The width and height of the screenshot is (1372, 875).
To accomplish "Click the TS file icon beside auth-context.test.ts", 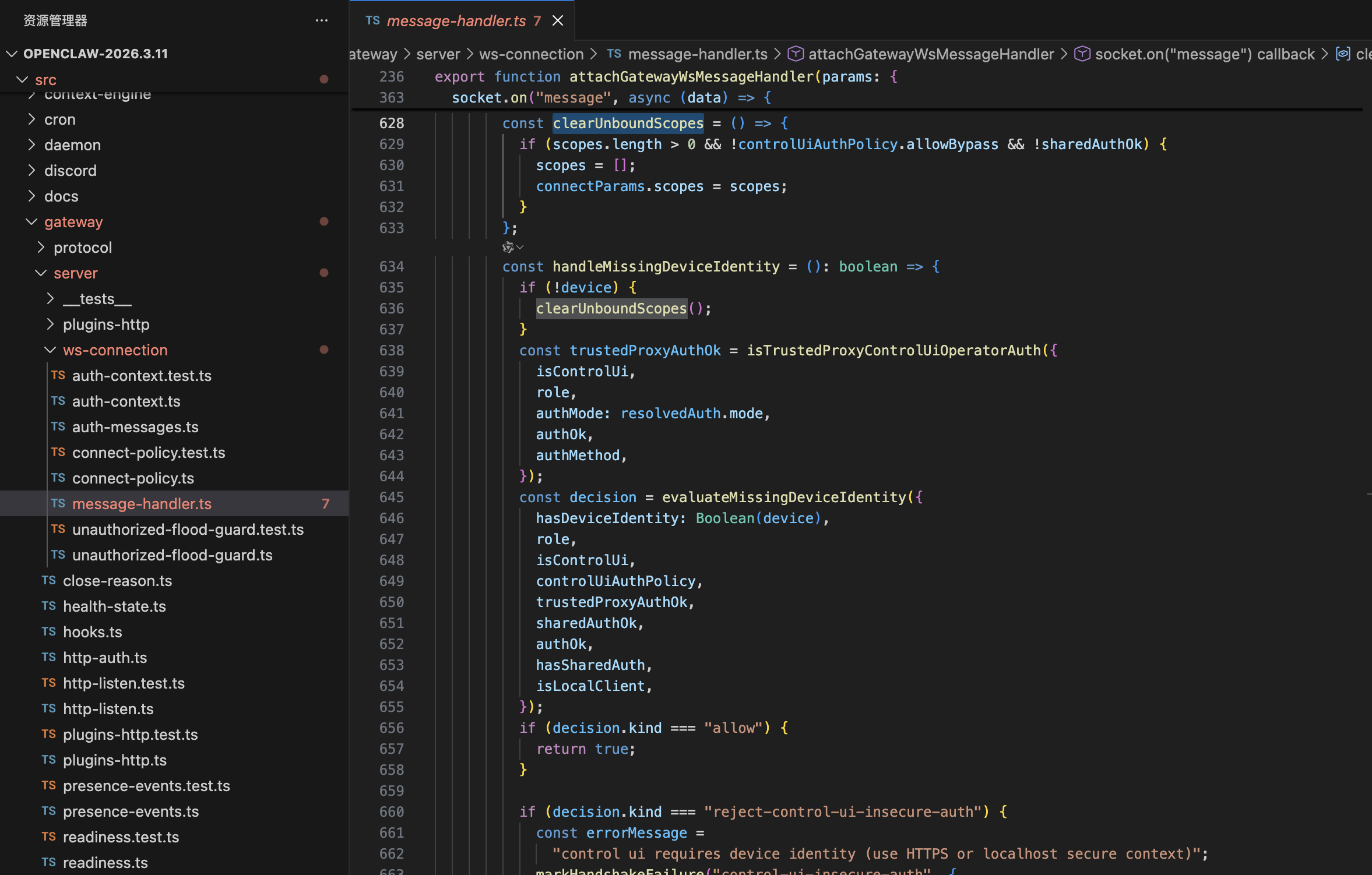I will pos(58,376).
